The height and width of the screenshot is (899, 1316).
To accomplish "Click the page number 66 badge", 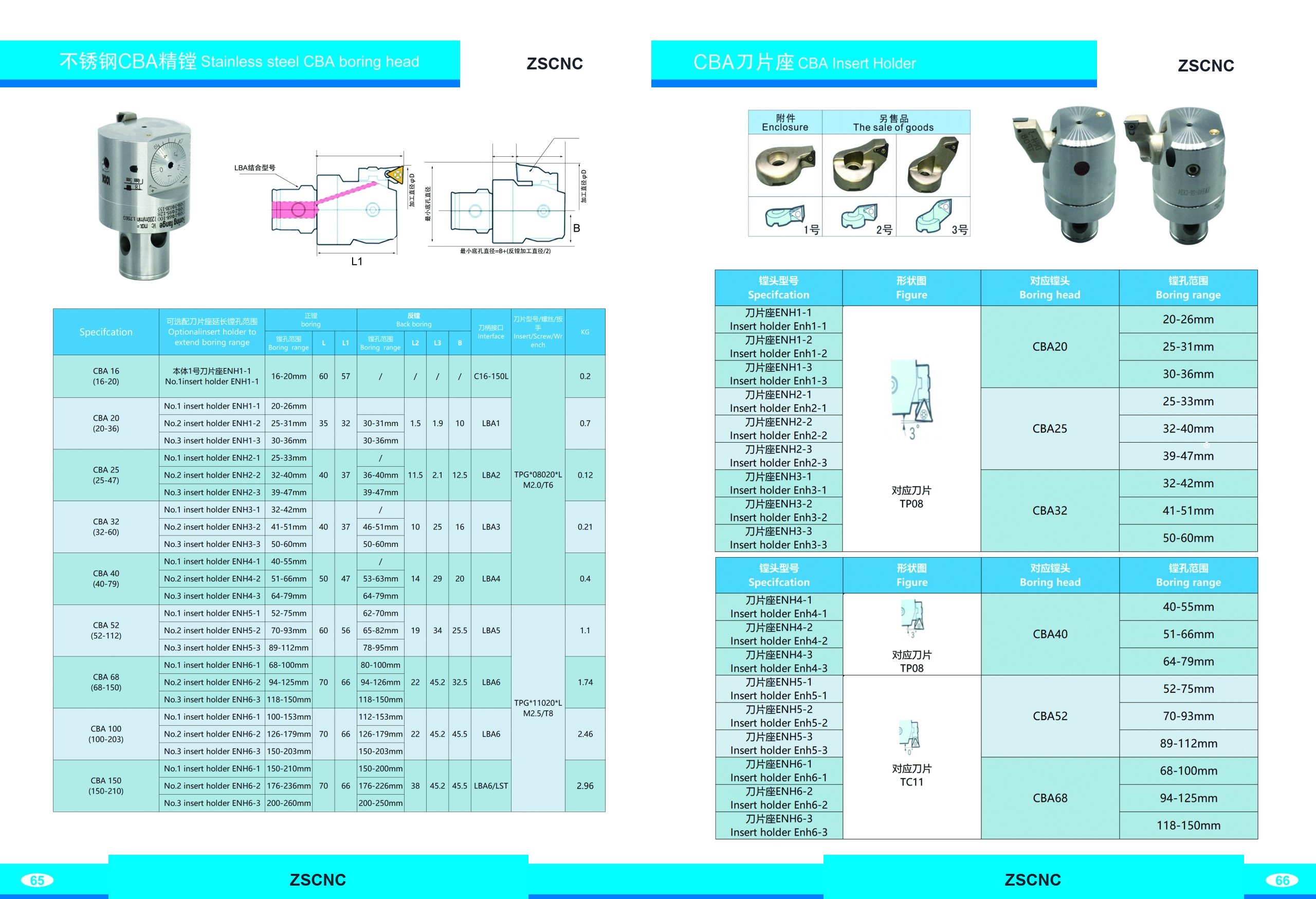I will click(x=1282, y=880).
